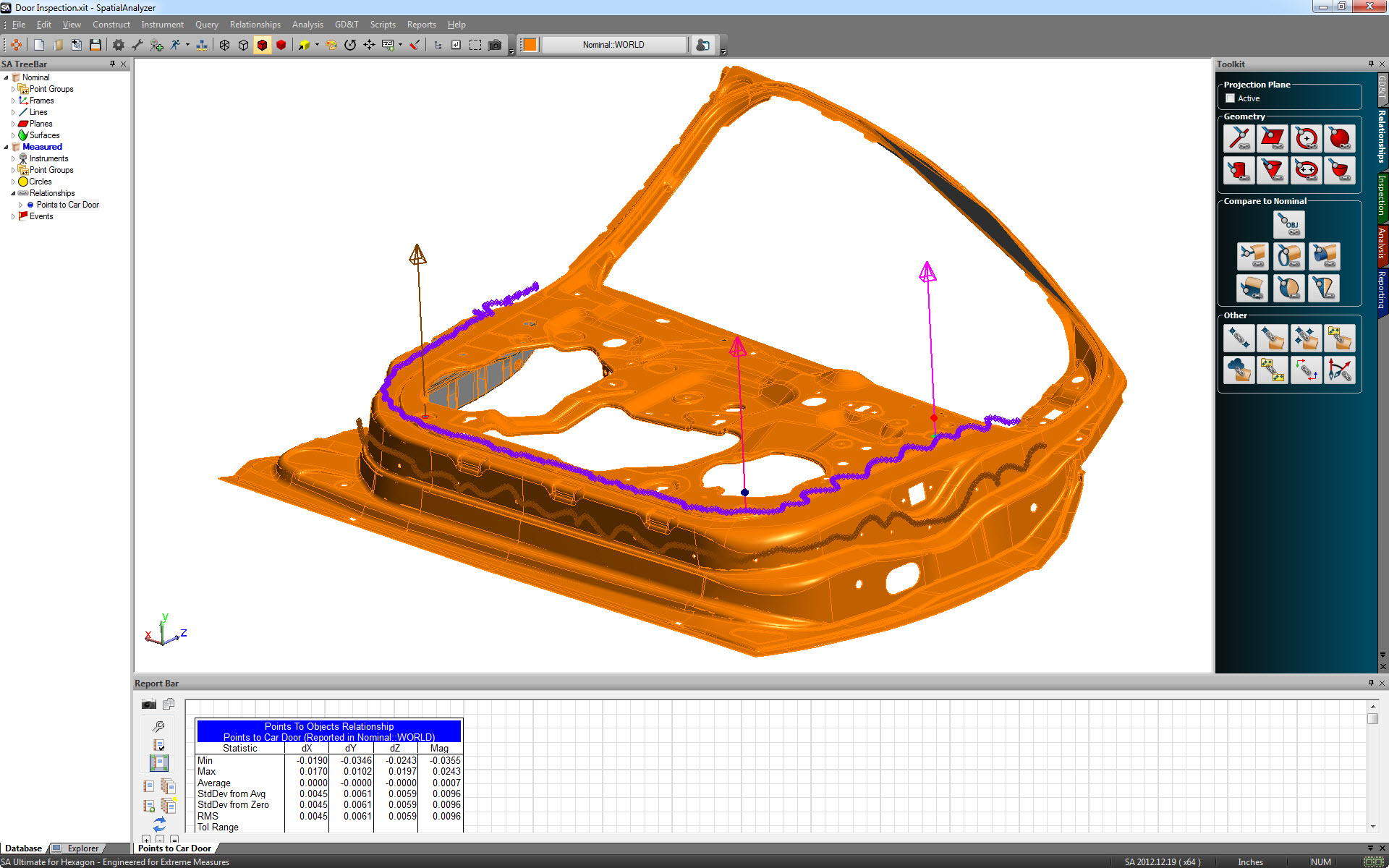
Task: Switch to the Explorer tab
Action: [82, 848]
